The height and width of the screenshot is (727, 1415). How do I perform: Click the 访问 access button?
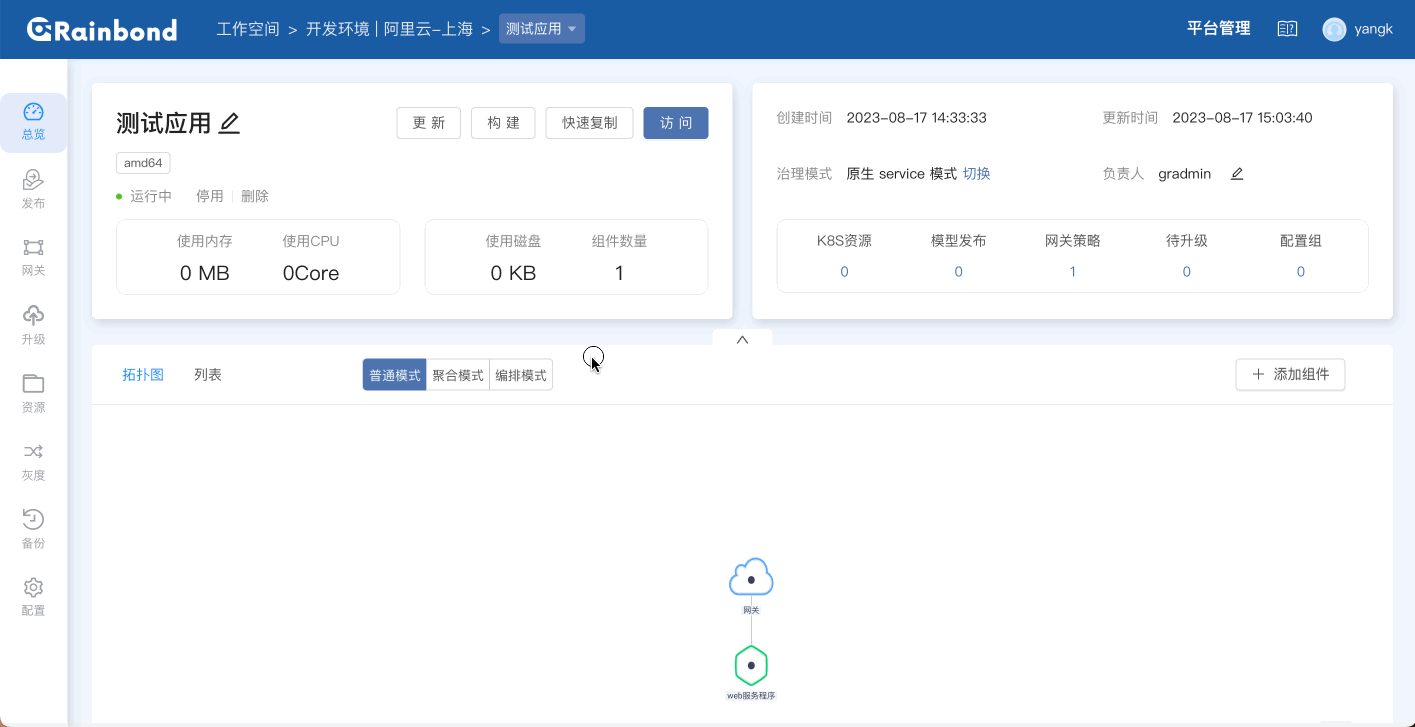675,122
